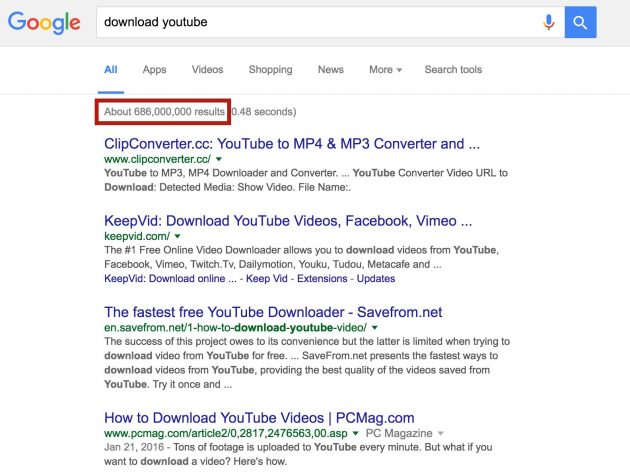Expand the More dropdown menu
The height and width of the screenshot is (476, 630).
(385, 69)
